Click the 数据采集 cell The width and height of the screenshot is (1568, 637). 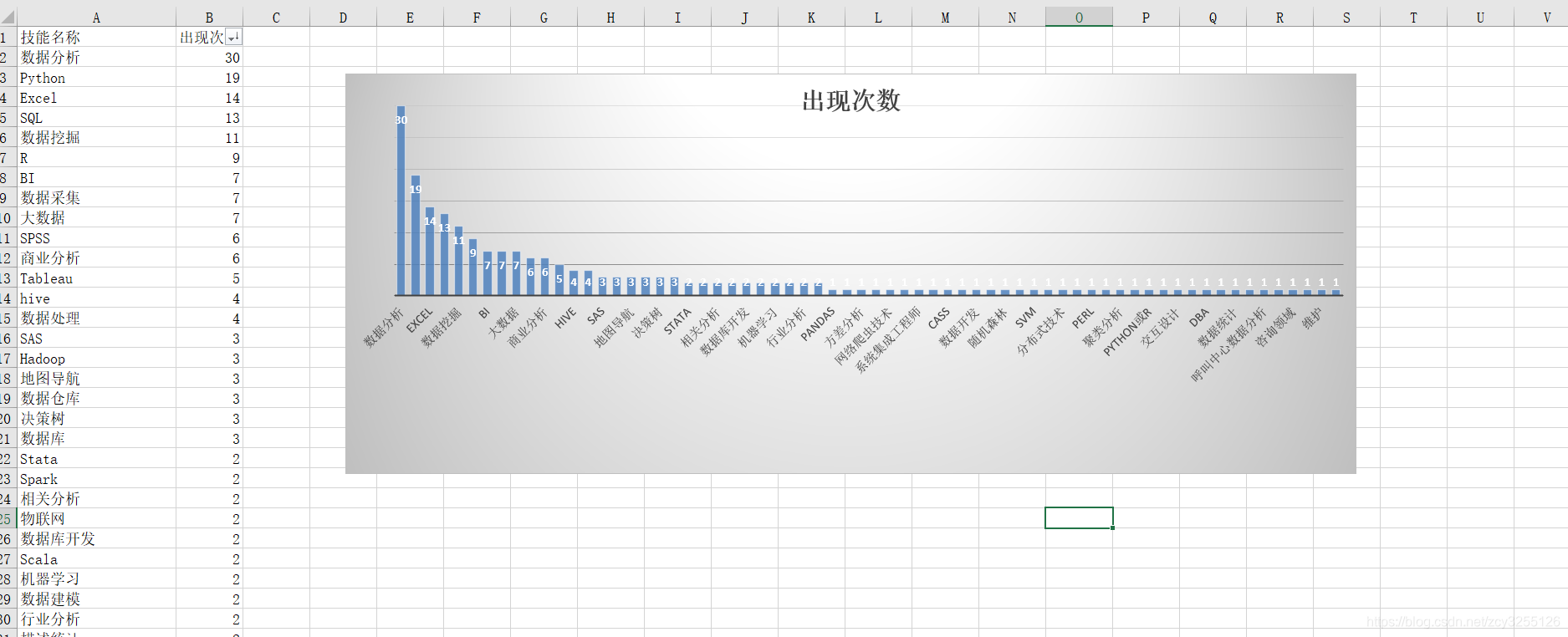(96, 198)
